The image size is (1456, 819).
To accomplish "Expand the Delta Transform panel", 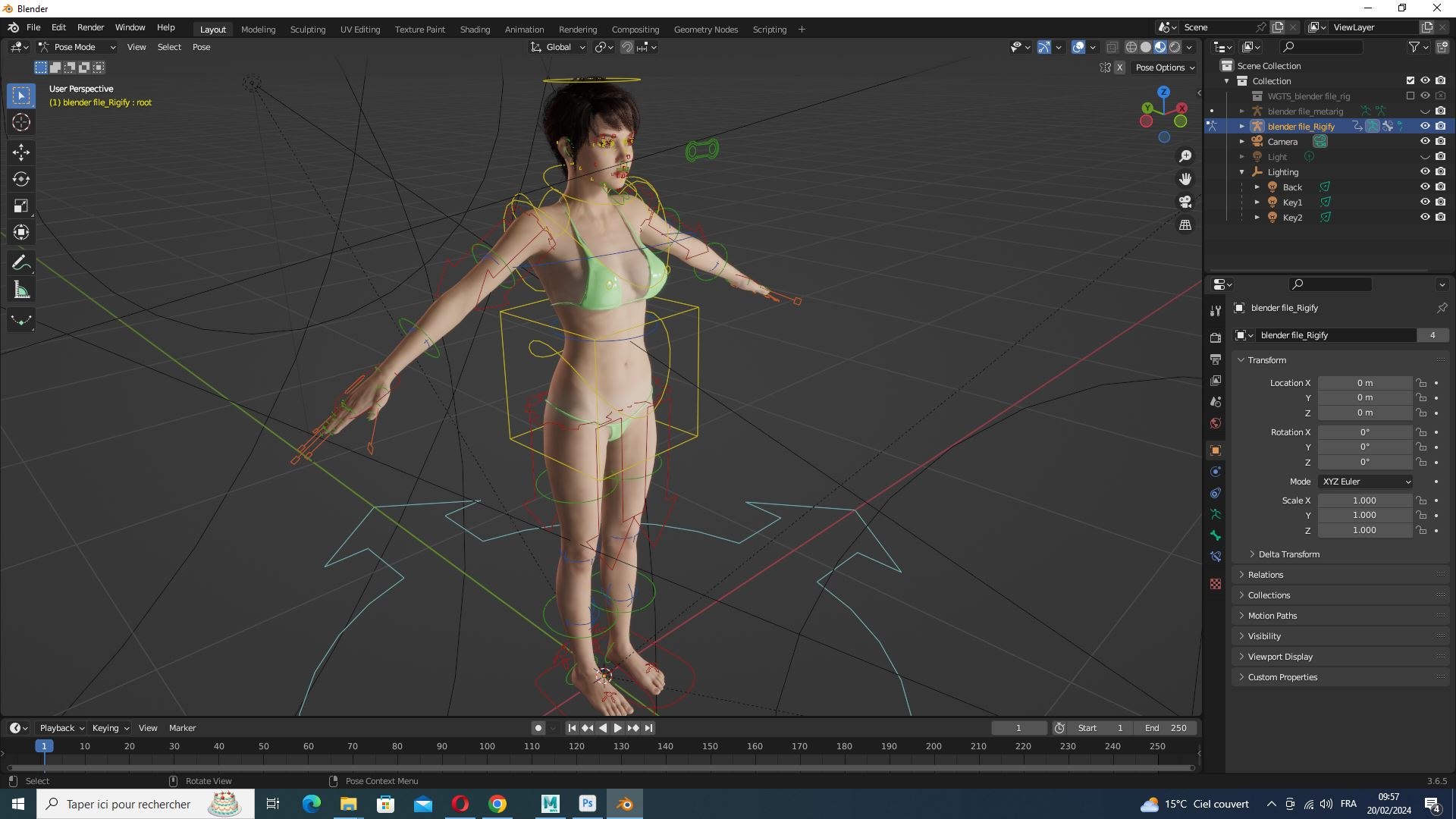I will (x=1288, y=554).
